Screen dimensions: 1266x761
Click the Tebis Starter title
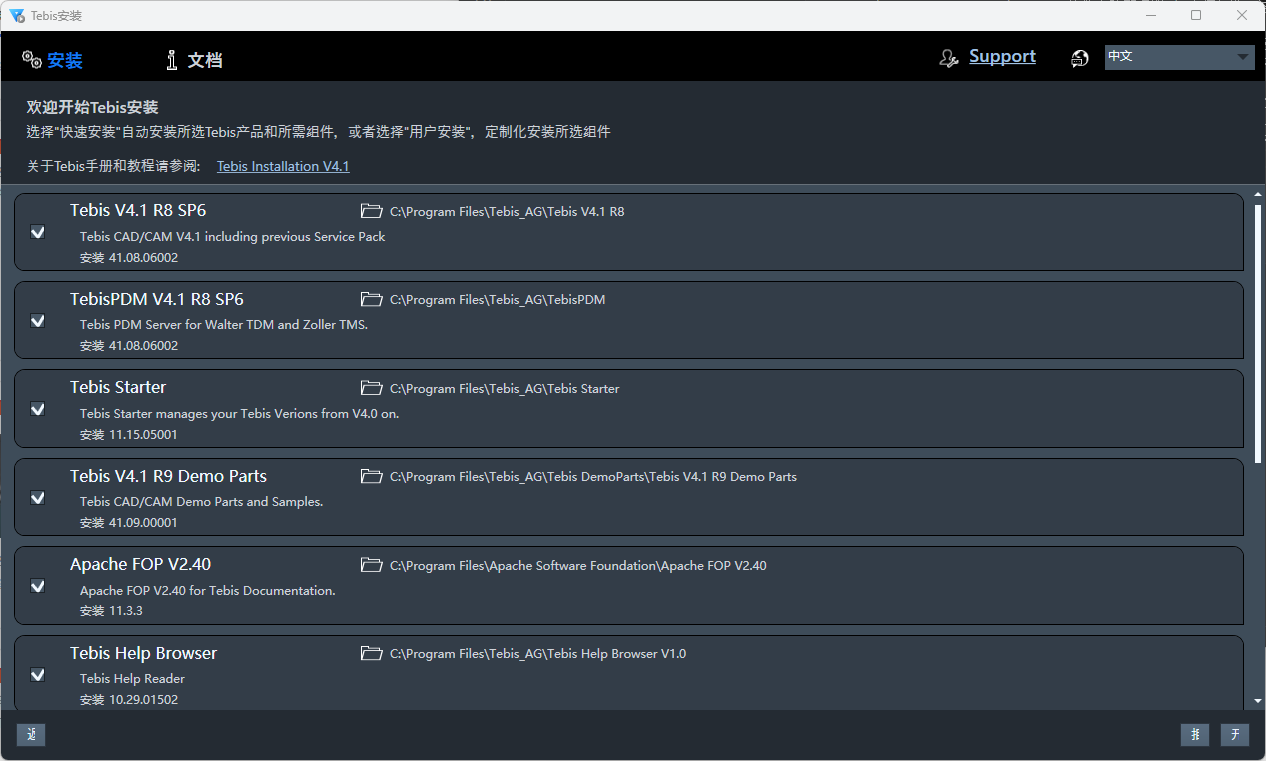pos(118,387)
